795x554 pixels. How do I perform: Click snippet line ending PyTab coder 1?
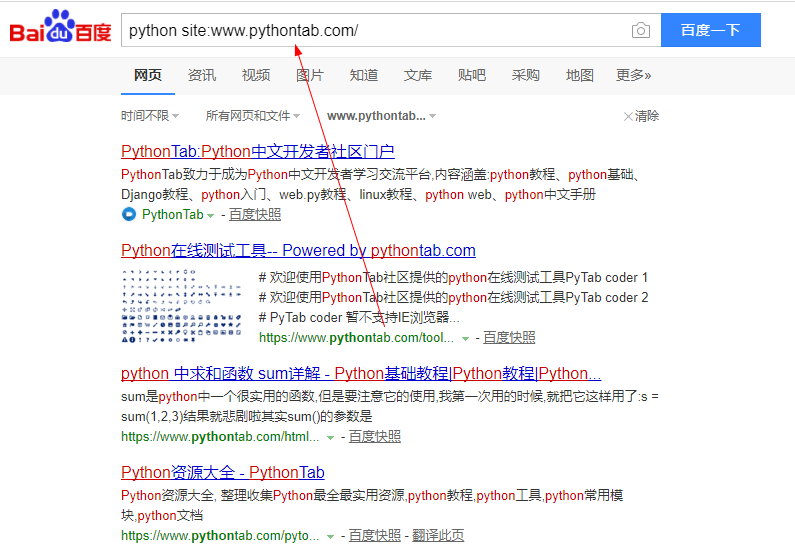point(453,278)
